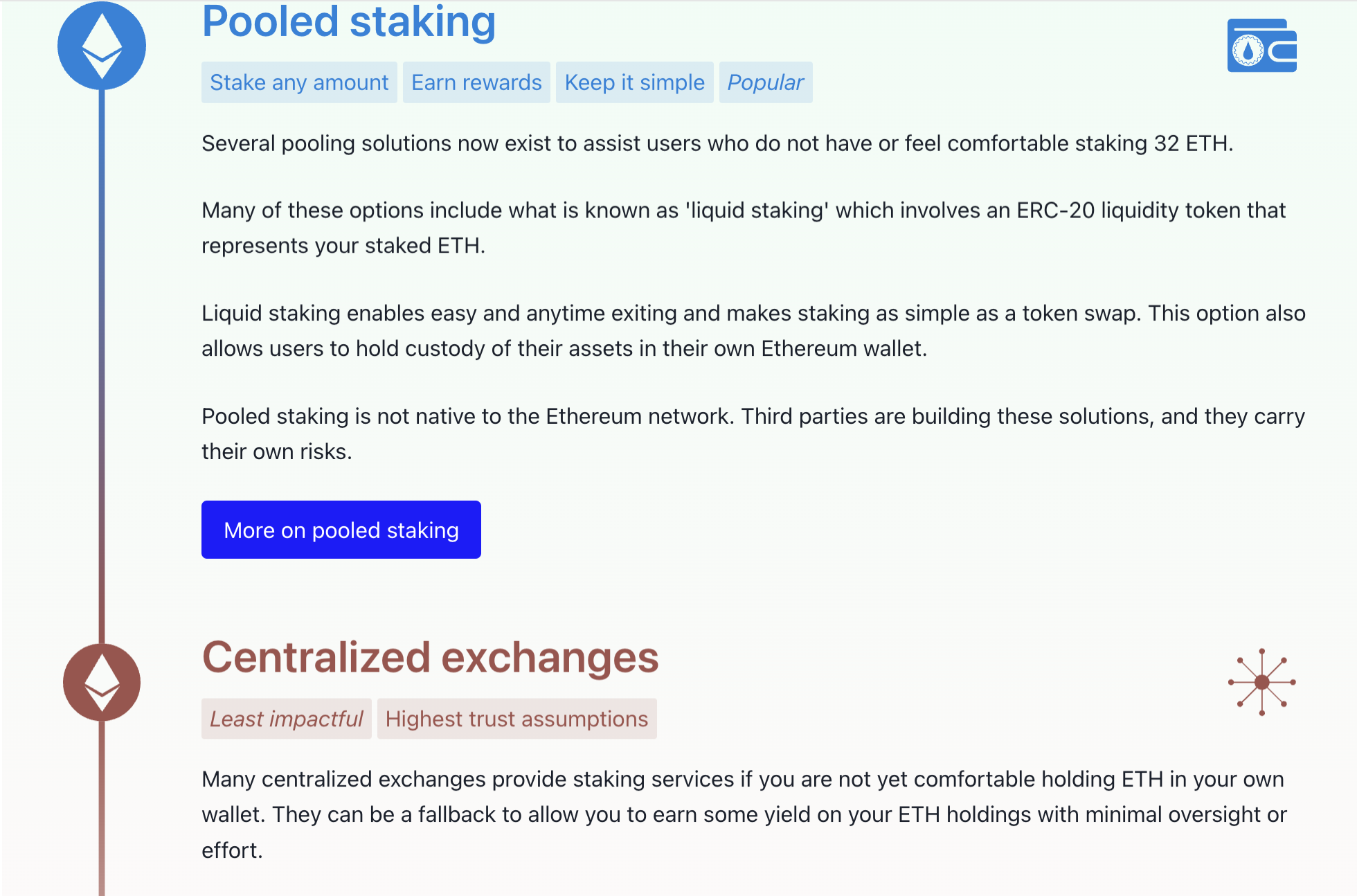Image resolution: width=1357 pixels, height=896 pixels.
Task: Click the red Ethereum logo circle
Action: [x=102, y=682]
